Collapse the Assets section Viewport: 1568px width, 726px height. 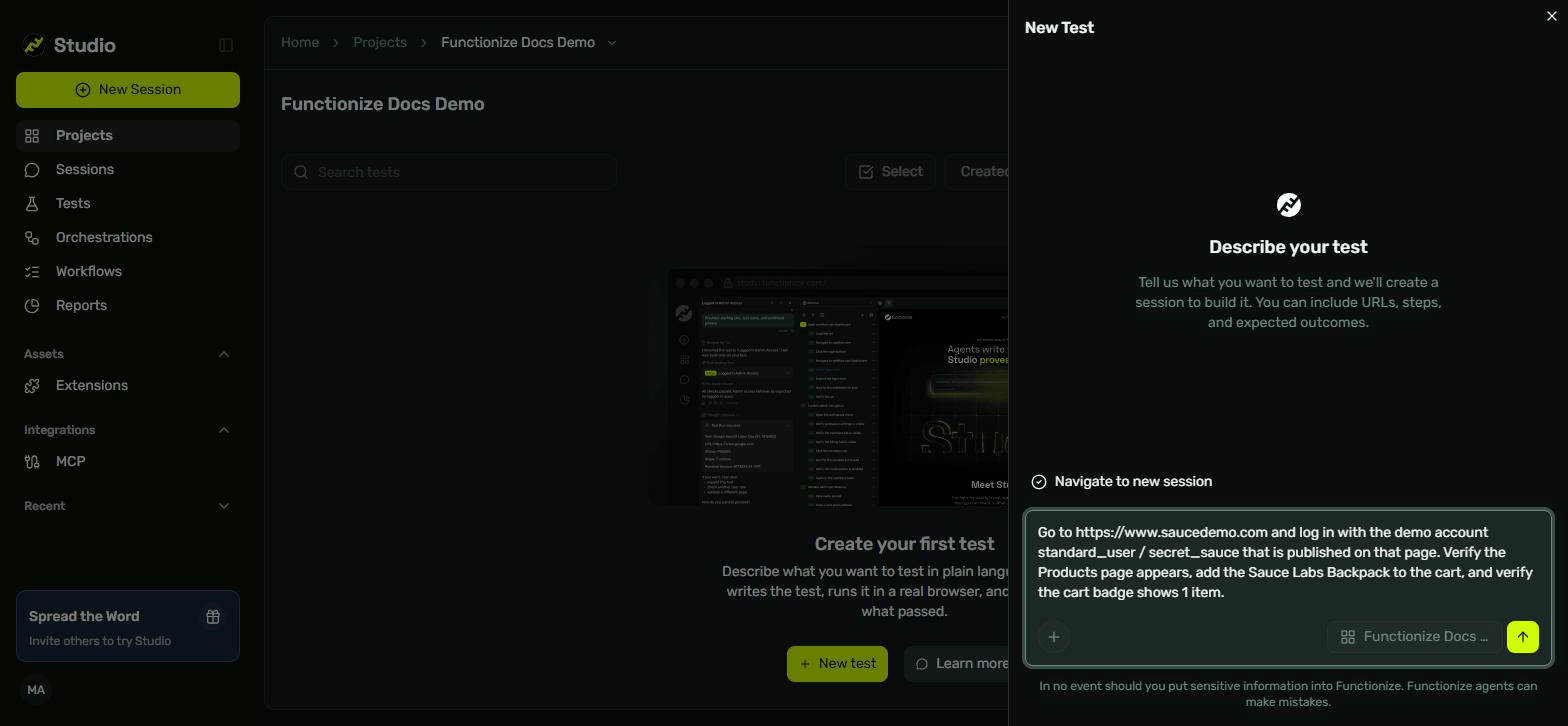tap(224, 354)
